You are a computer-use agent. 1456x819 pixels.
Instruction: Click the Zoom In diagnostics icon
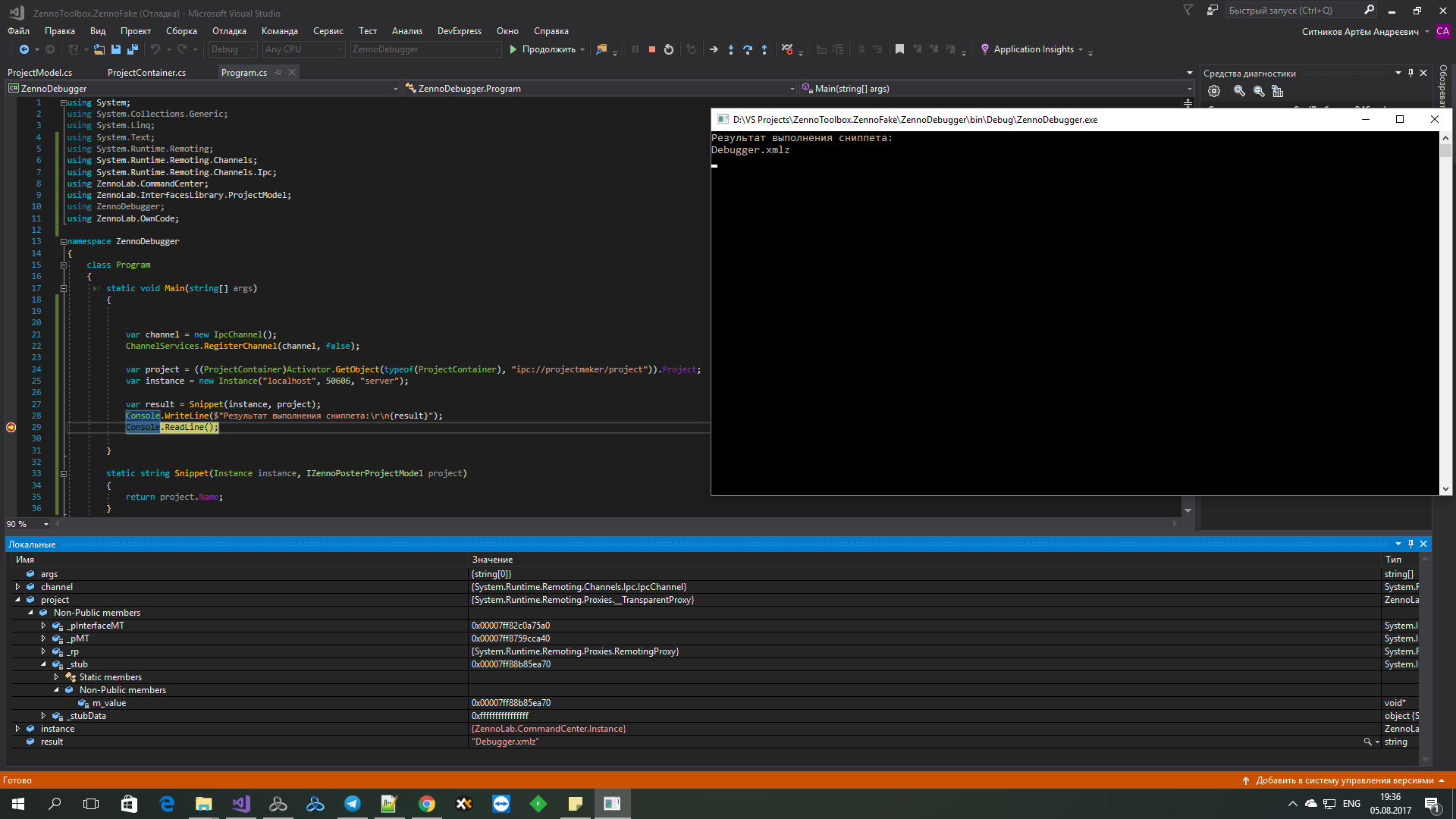pyautogui.click(x=1239, y=91)
